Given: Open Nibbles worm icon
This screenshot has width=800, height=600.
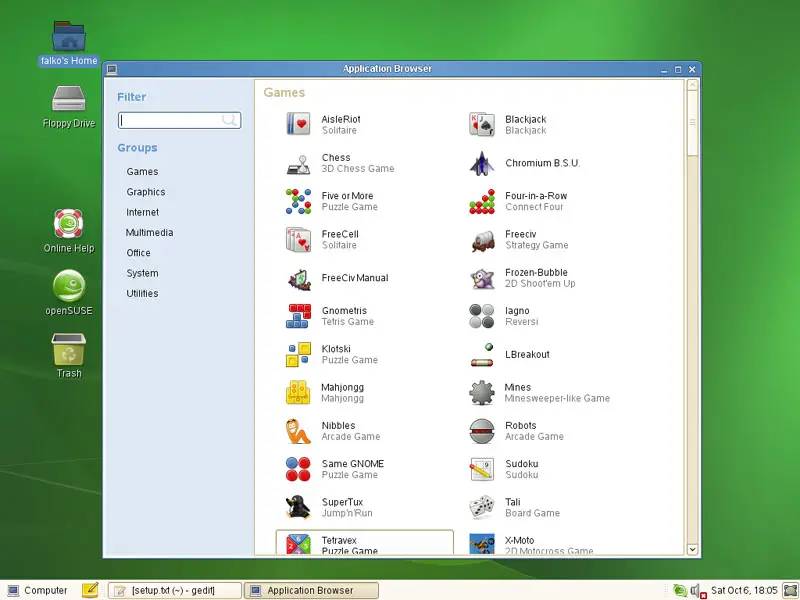Looking at the screenshot, I should click(298, 431).
